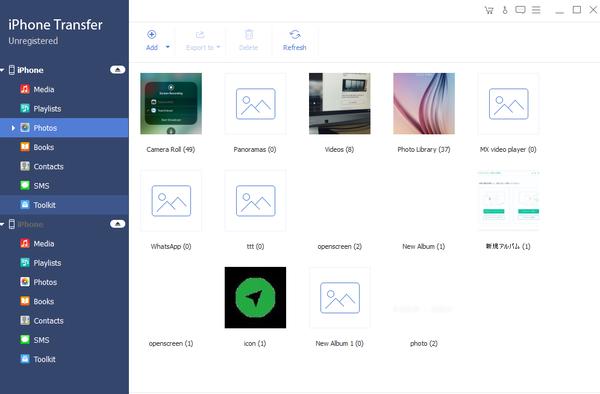Expand the selected Photos item arrow
The width and height of the screenshot is (600, 394).
[x=13, y=128]
